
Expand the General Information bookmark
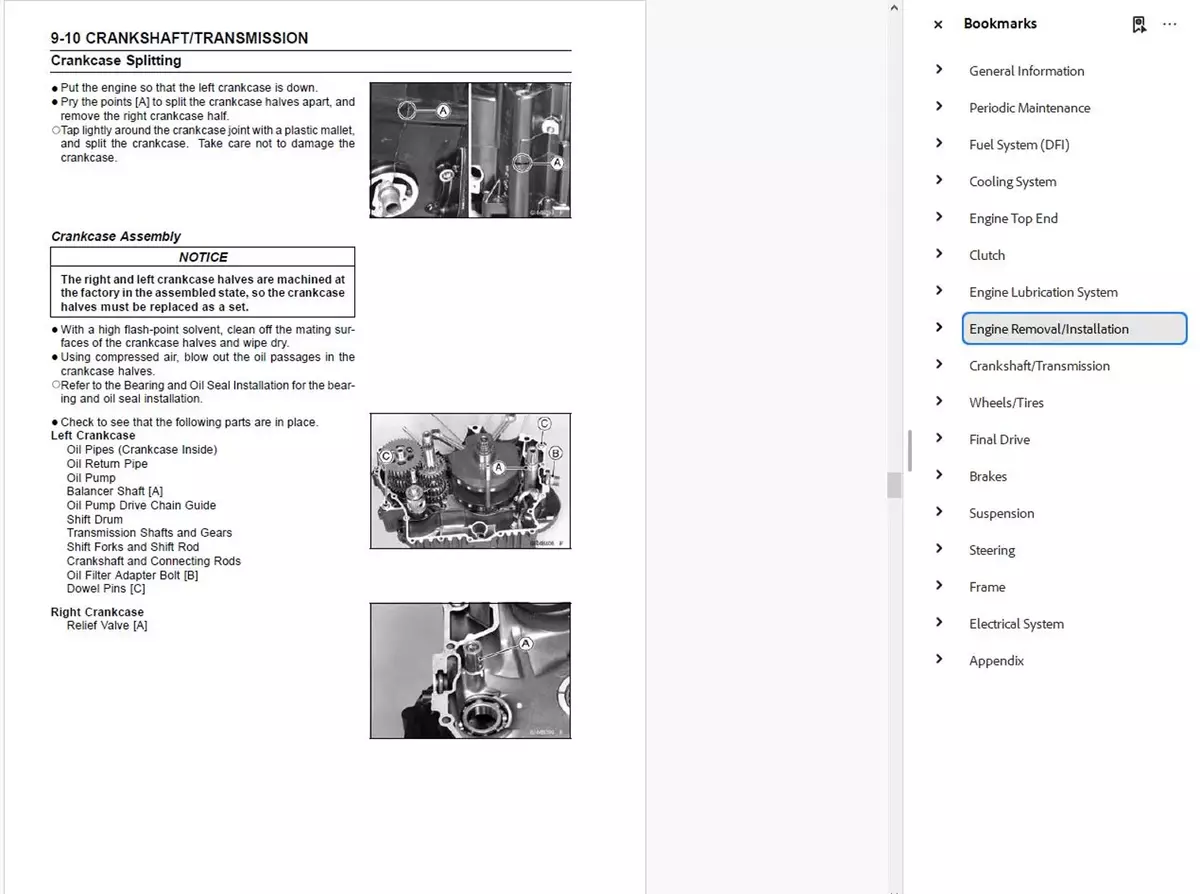click(939, 70)
